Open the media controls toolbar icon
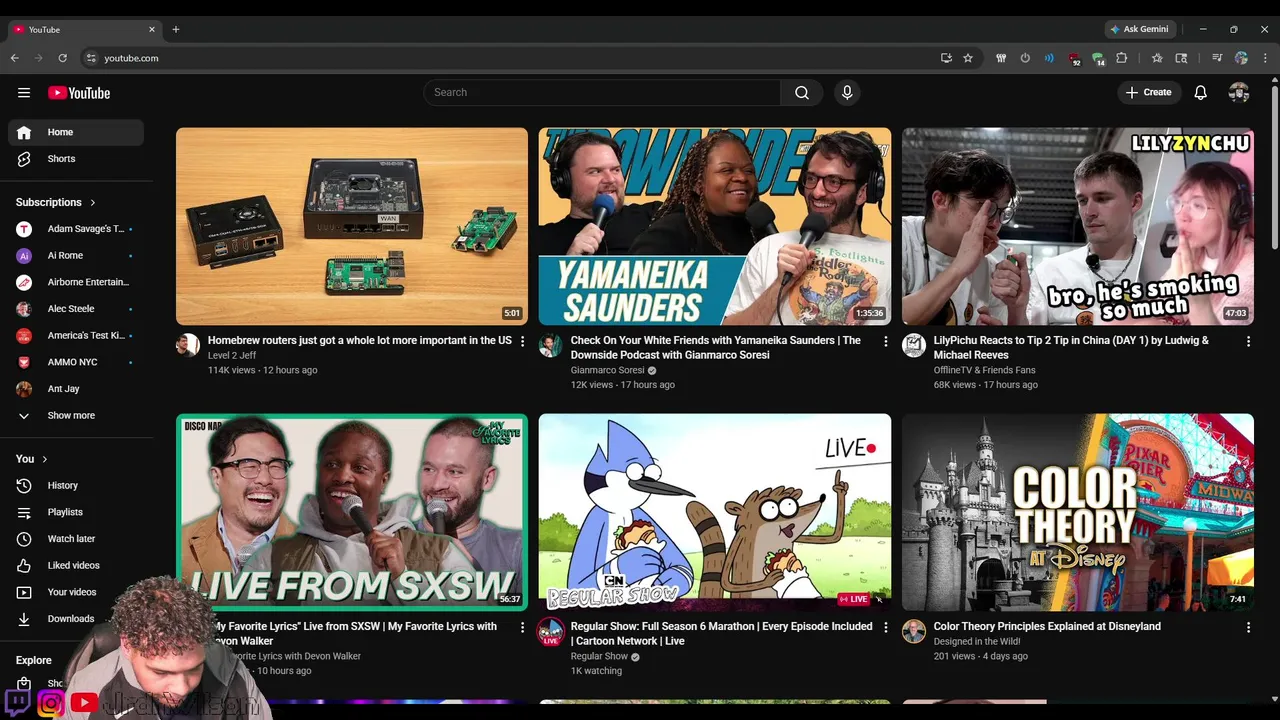 [x=1217, y=58]
